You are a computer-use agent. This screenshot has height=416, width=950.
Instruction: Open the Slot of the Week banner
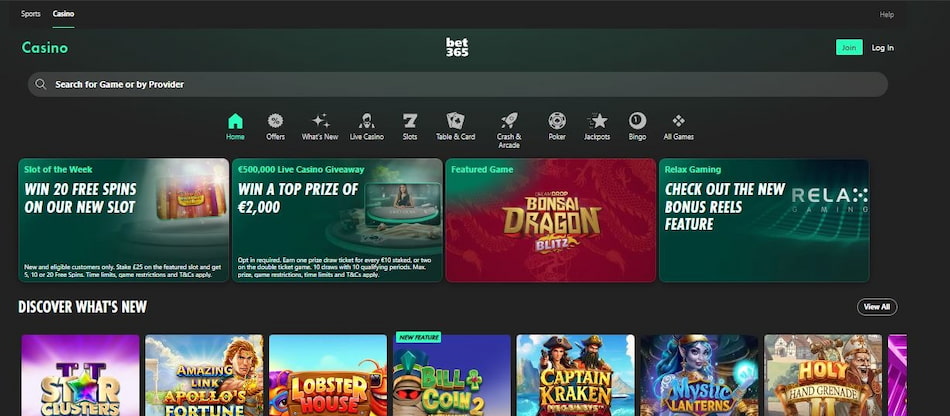(x=124, y=220)
